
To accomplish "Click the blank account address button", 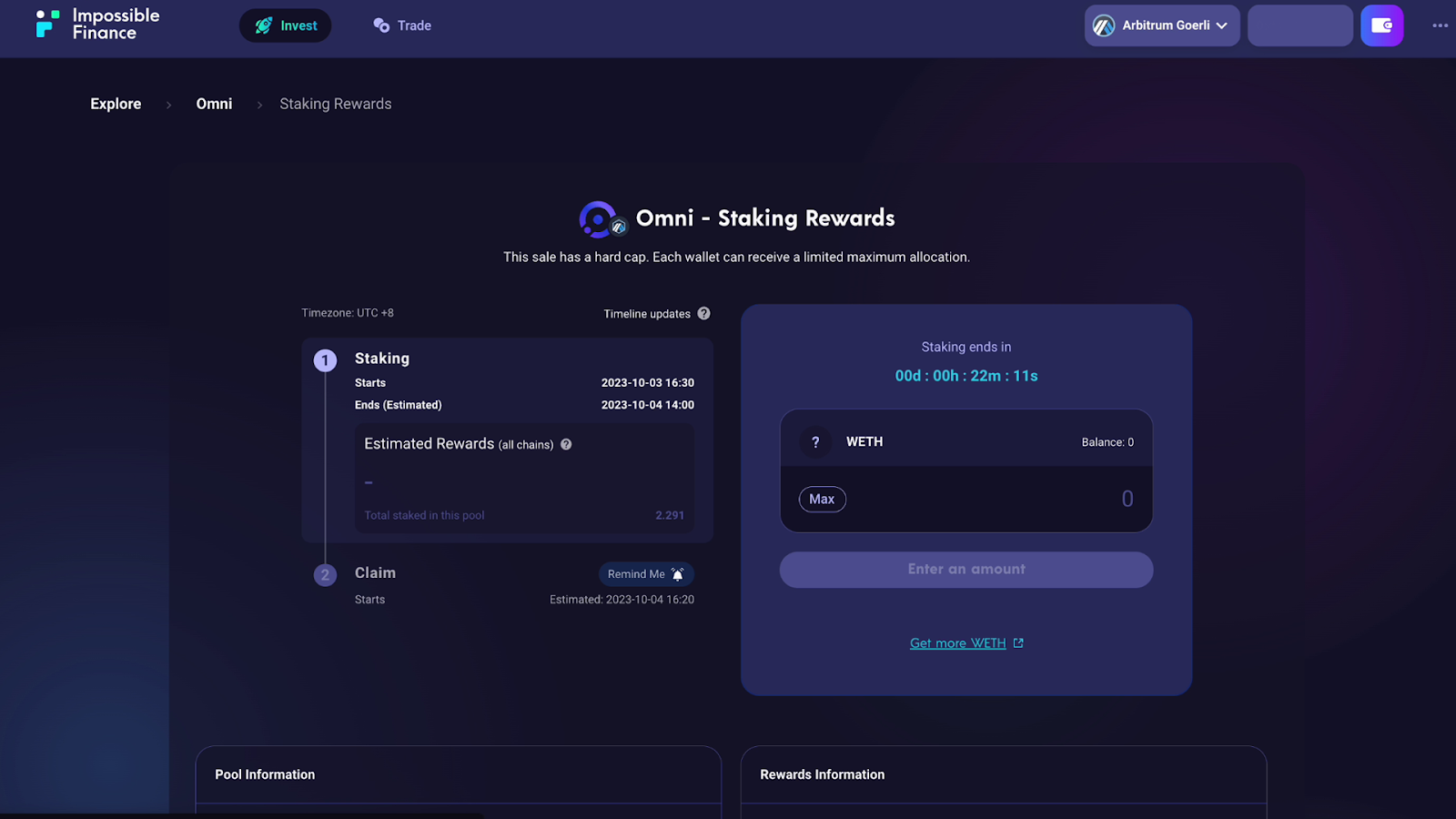I will tap(1299, 25).
